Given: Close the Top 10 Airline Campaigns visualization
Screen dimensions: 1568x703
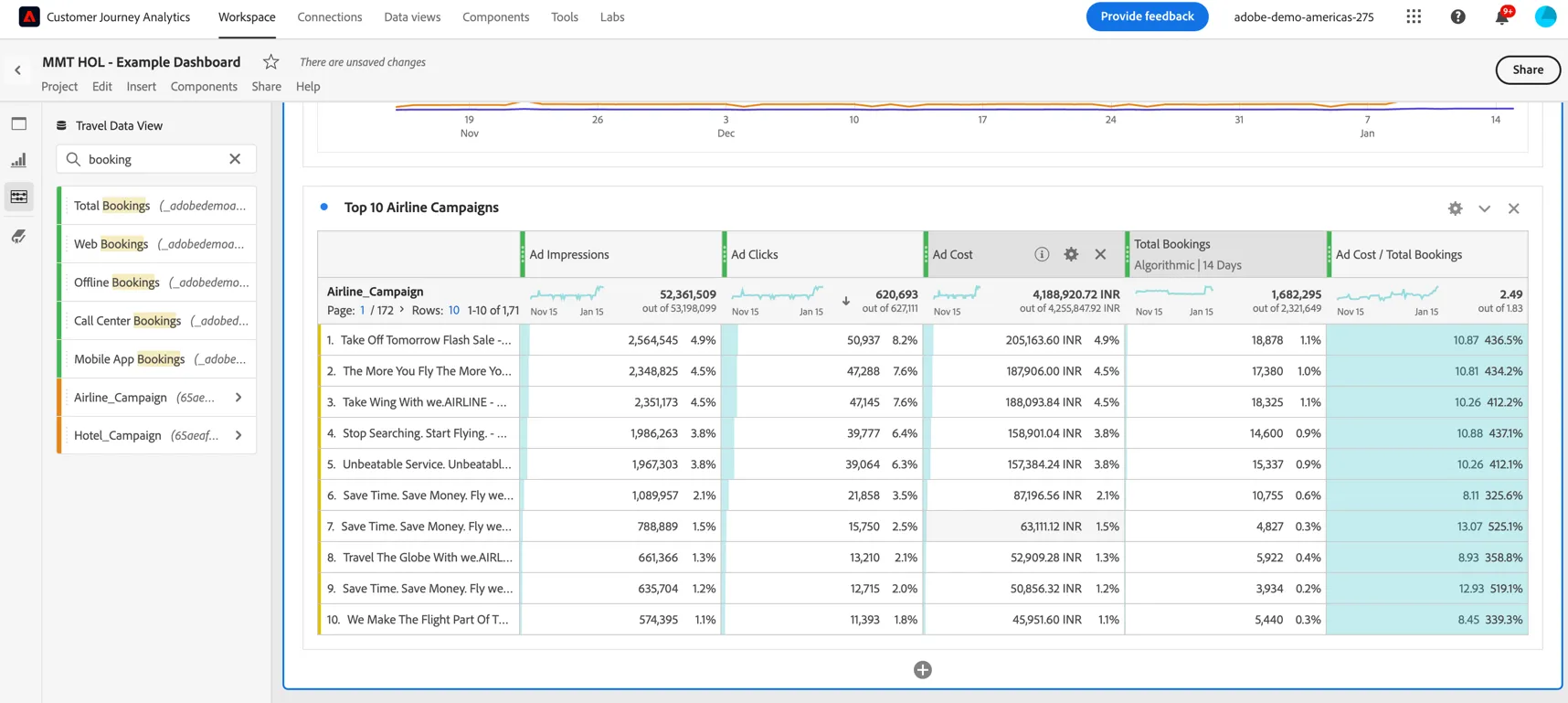Looking at the screenshot, I should (1514, 208).
